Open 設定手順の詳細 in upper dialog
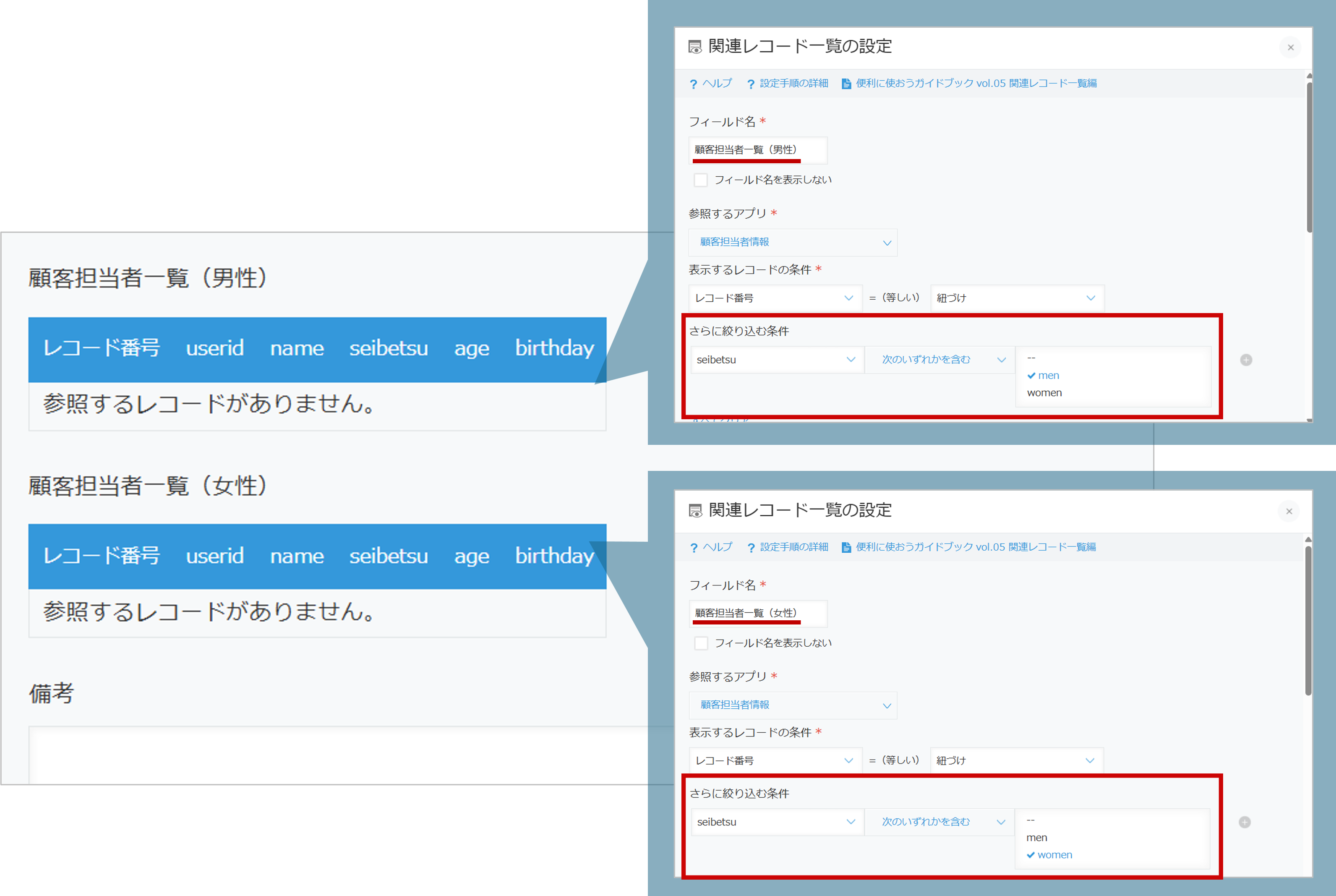 788,84
